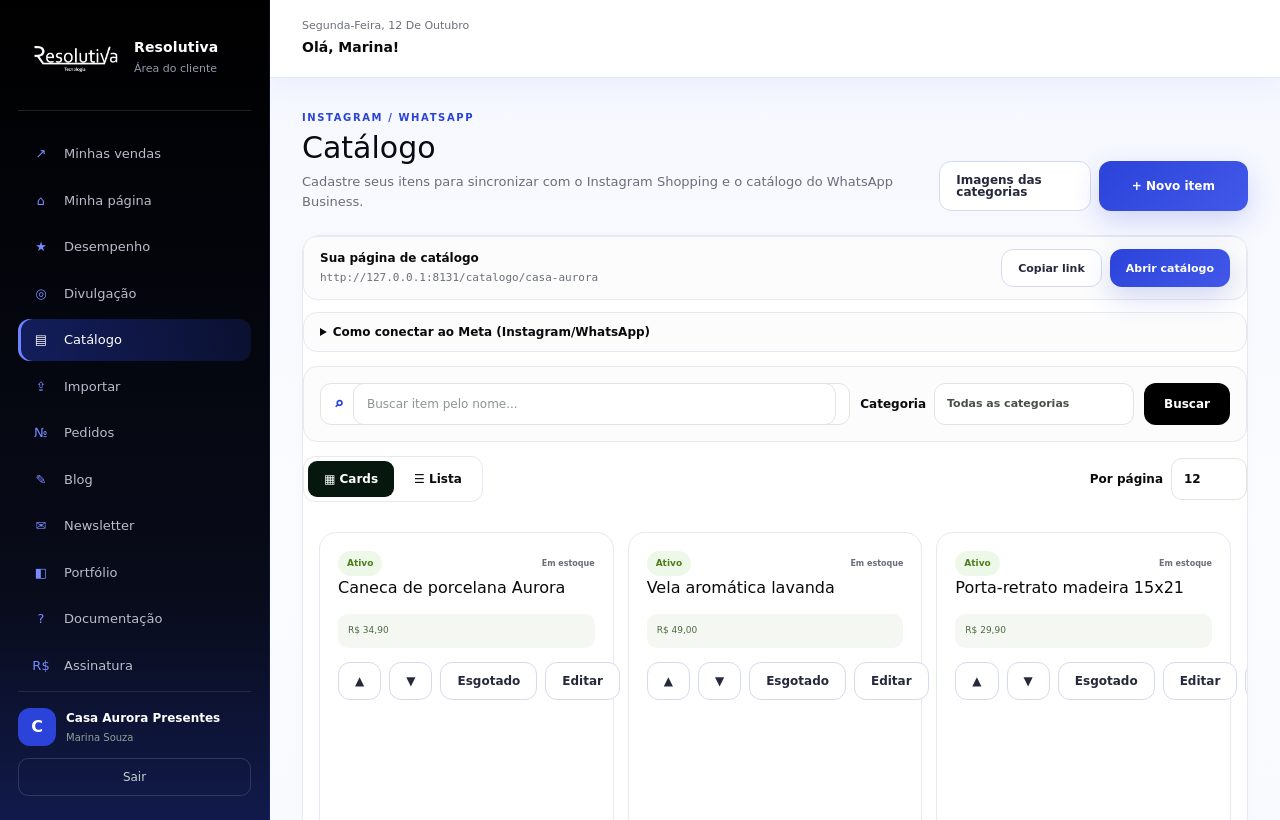Click Sair to log out
Image resolution: width=1280 pixels, height=820 pixels.
pos(134,777)
